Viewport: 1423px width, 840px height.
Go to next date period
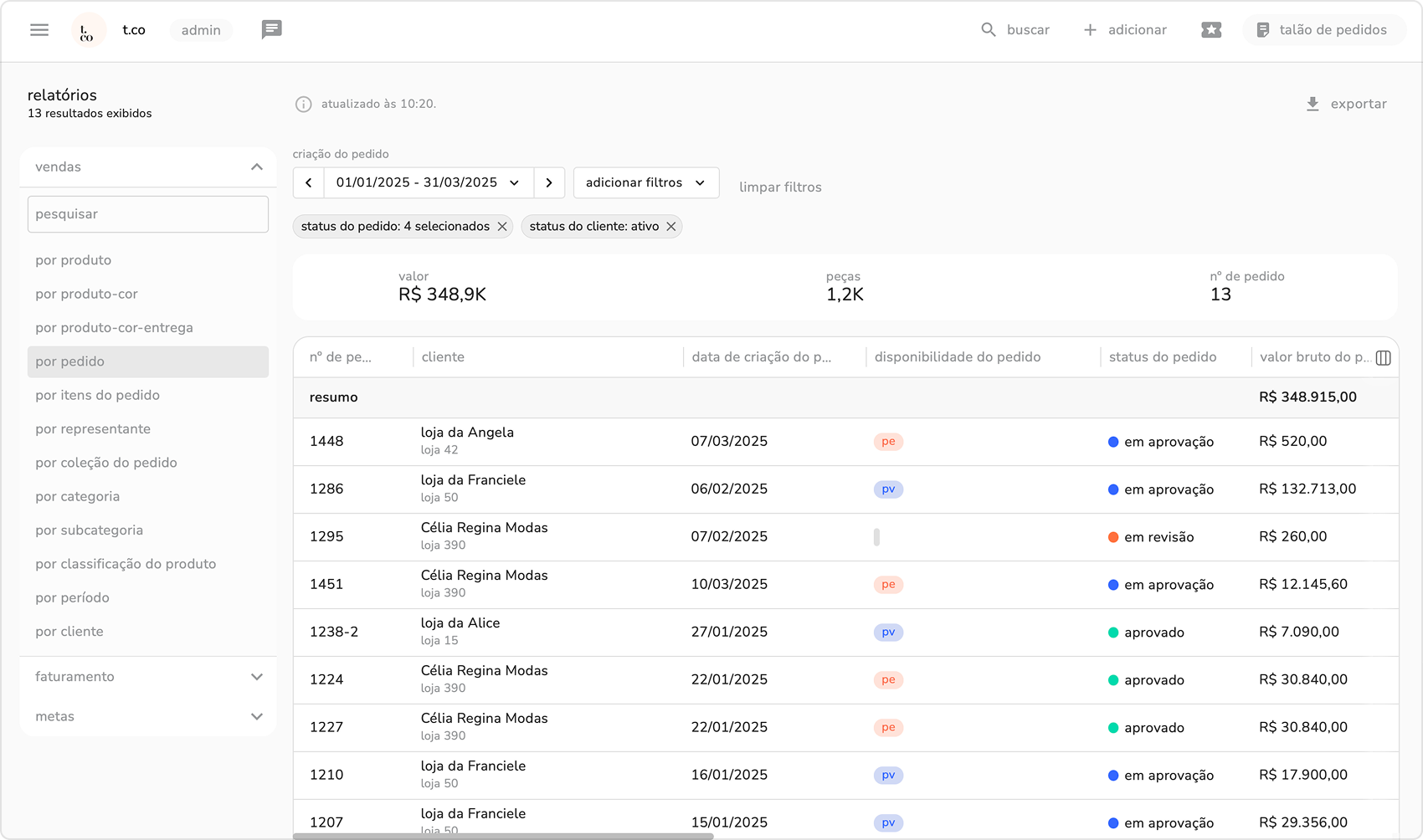pyautogui.click(x=549, y=182)
